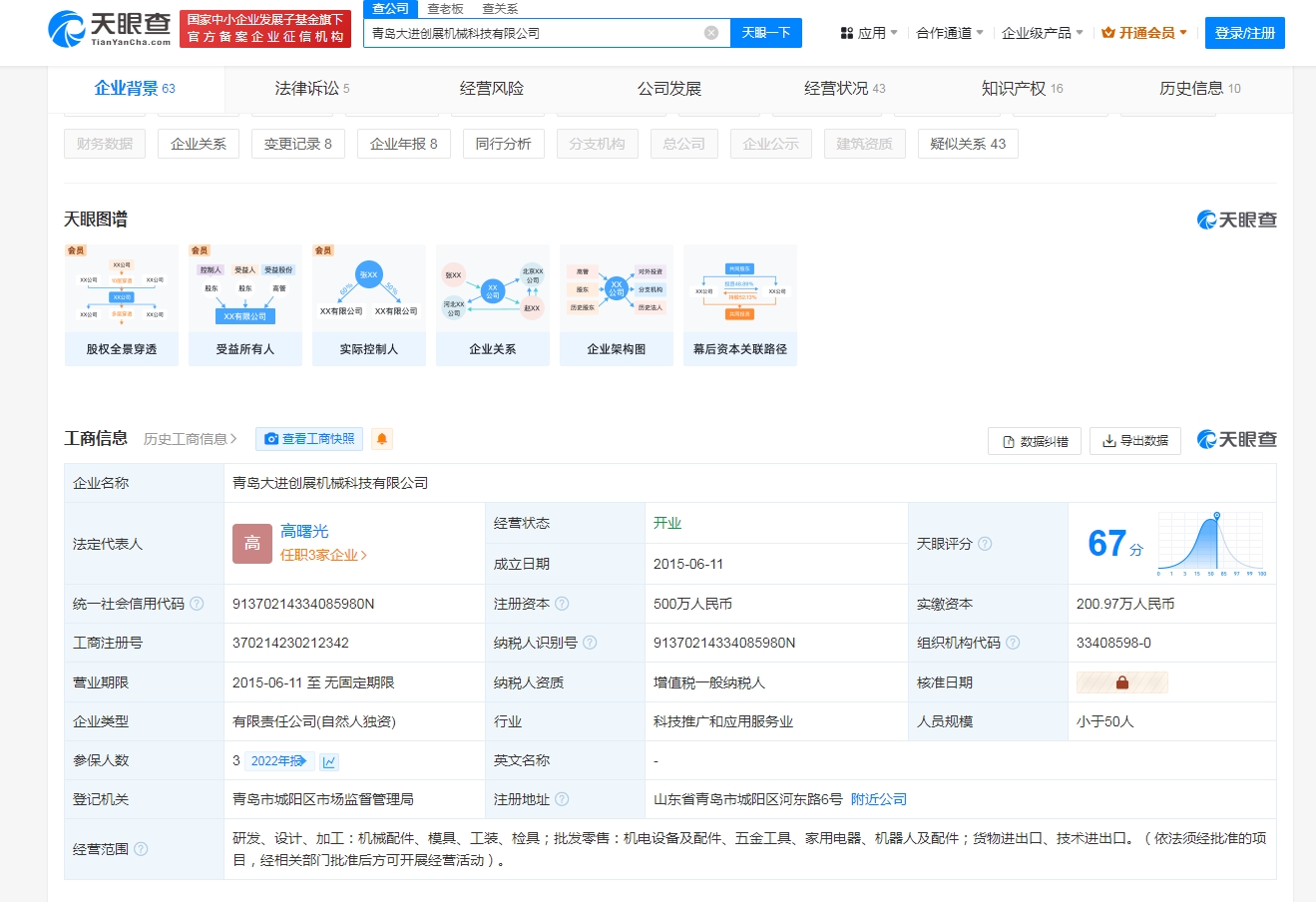Click credit code 91370214334085980N in 统一社会信用代码 row
Screen dimensions: 1316x902
pos(303,604)
